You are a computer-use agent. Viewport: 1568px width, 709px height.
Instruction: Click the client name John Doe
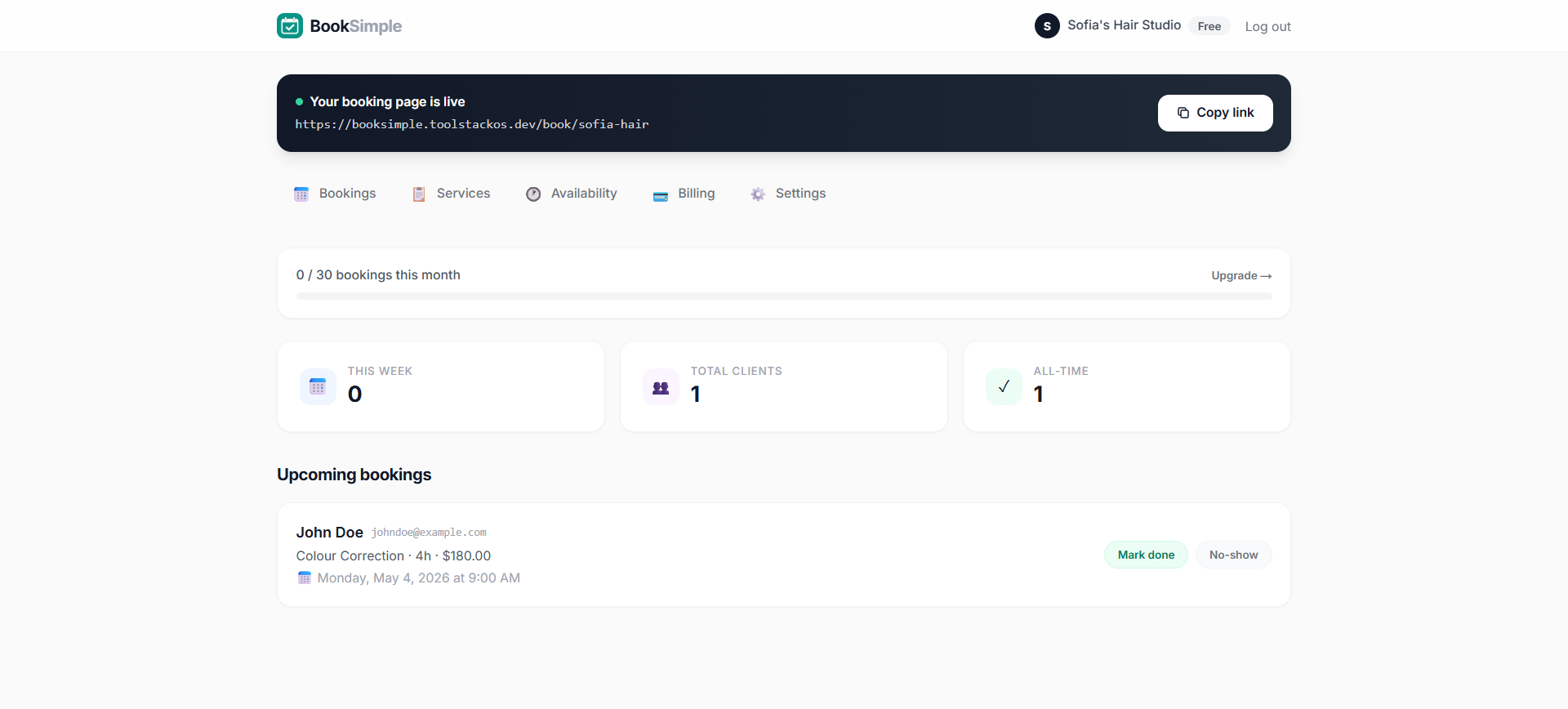329,533
